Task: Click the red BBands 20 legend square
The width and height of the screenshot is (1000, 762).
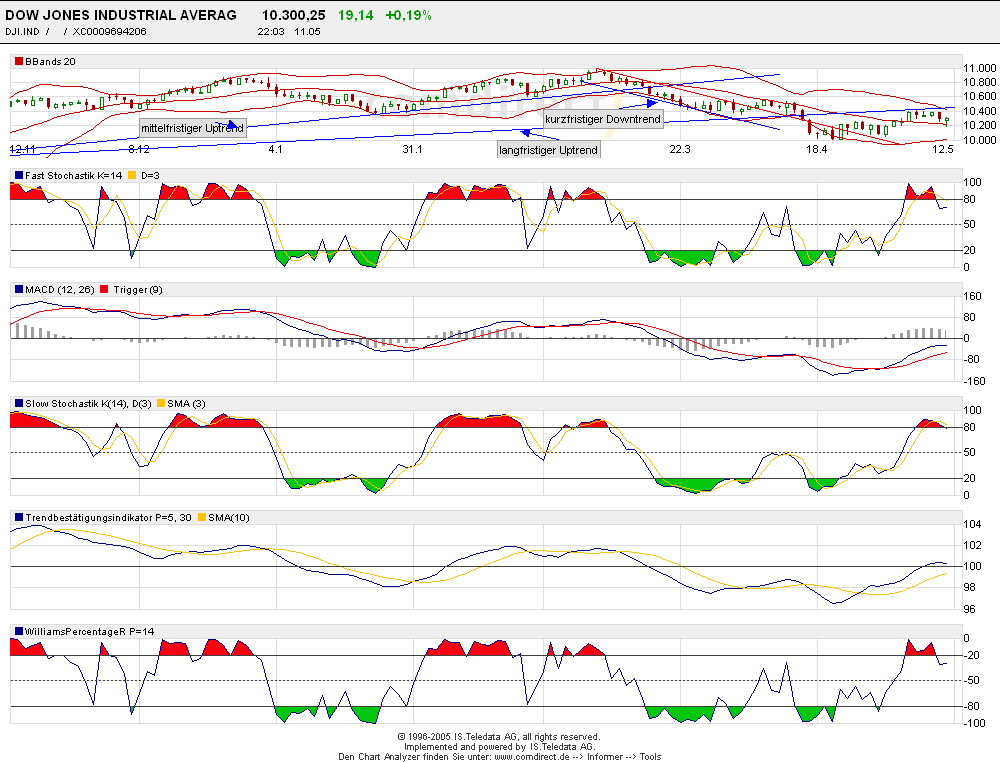Action: coord(18,62)
